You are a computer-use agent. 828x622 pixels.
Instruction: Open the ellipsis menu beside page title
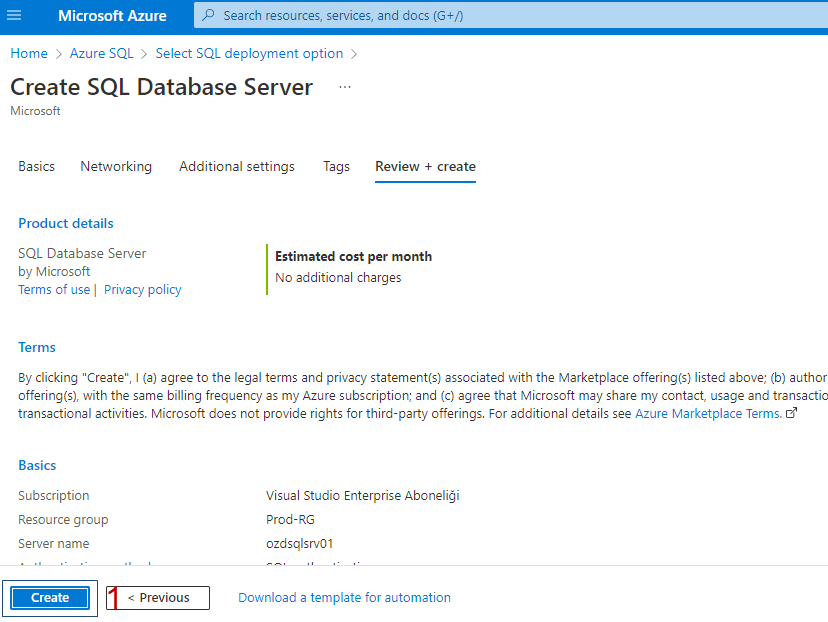pos(345,87)
